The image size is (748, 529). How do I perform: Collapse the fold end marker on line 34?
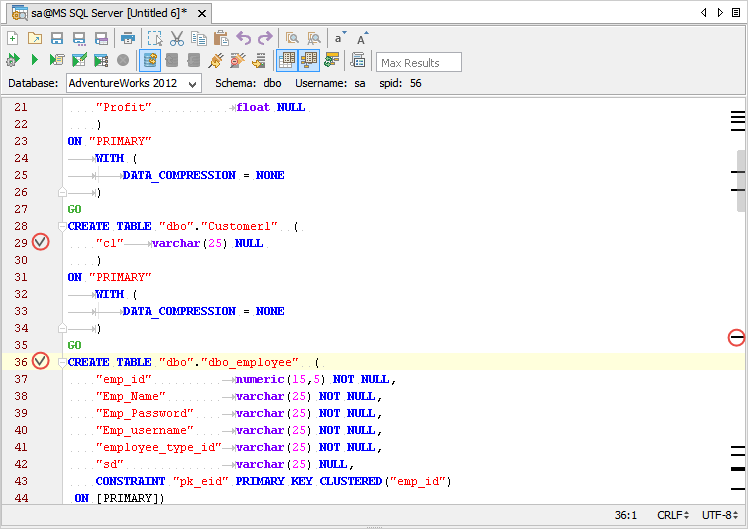coord(62,328)
